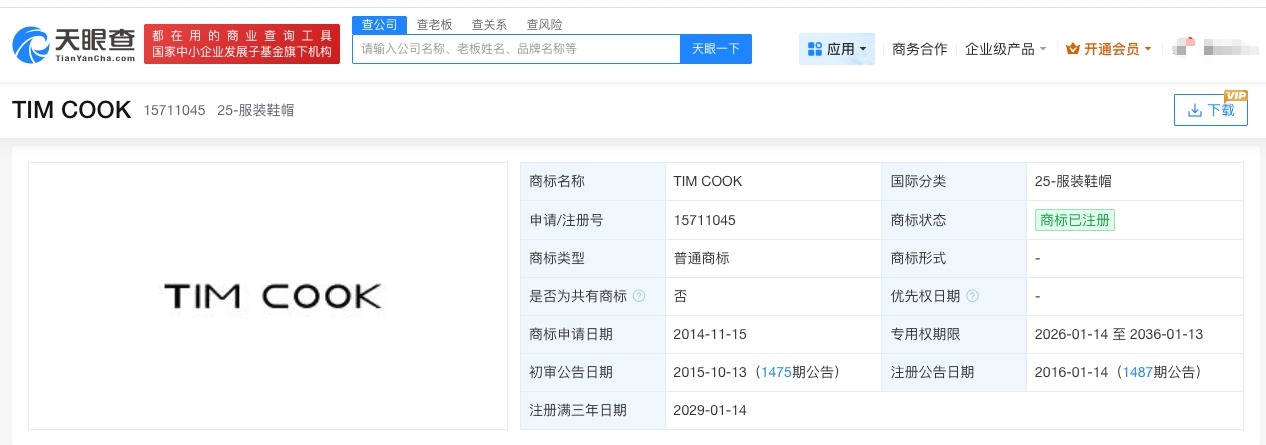Select the 查老板 search tab
Screen dimensions: 1266x445
435,24
